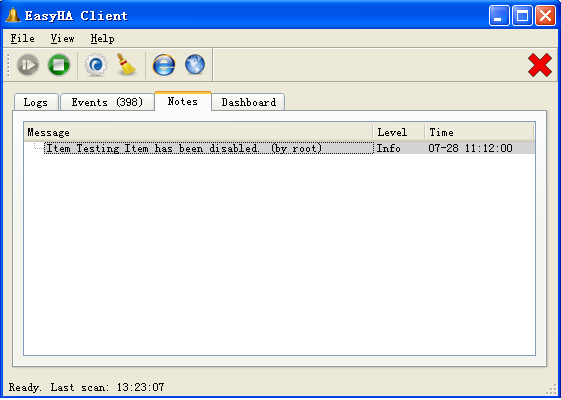
Task: Switch to the Events (398) tab
Action: click(x=107, y=102)
